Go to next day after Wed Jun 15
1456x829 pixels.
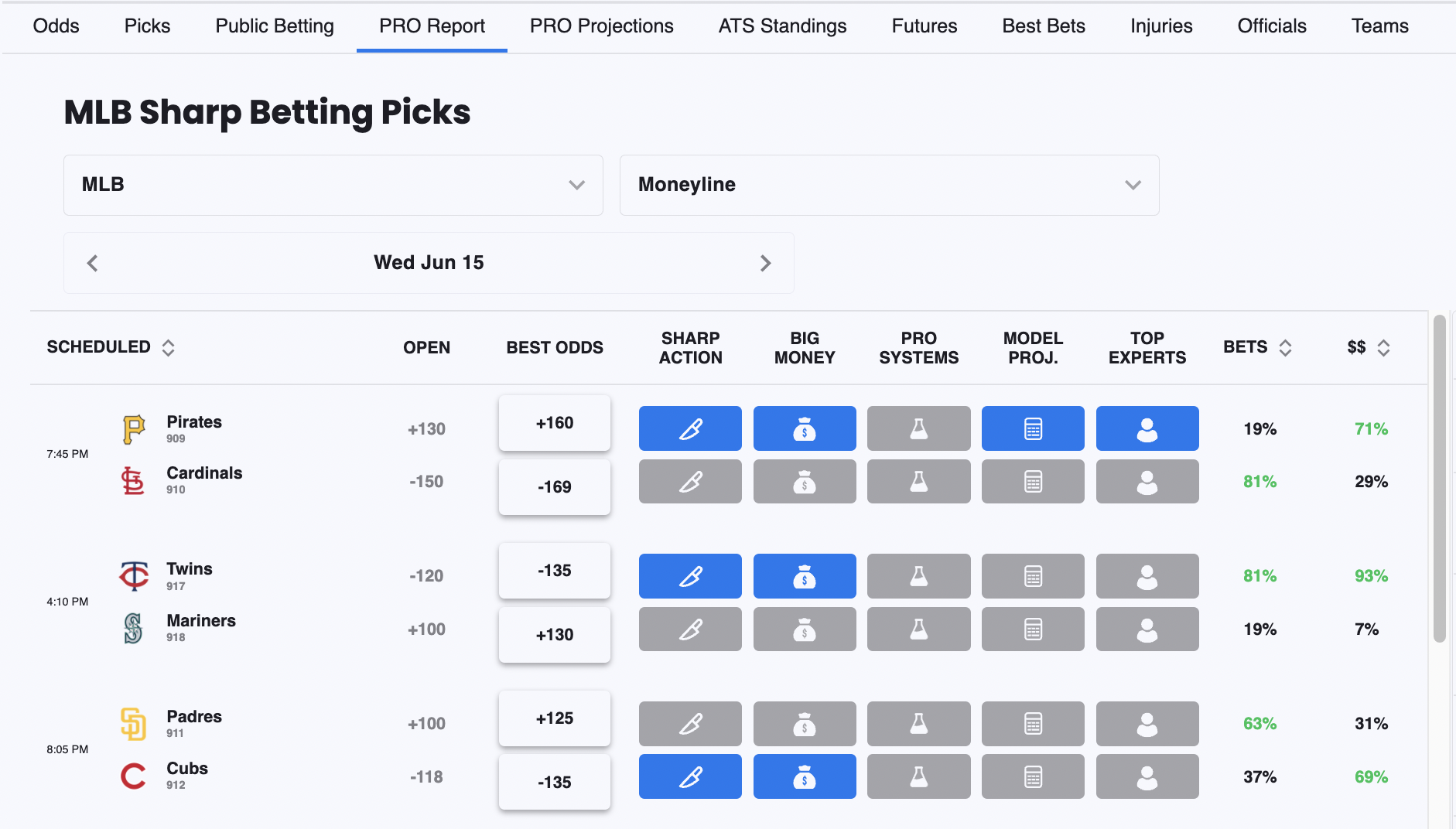(765, 263)
